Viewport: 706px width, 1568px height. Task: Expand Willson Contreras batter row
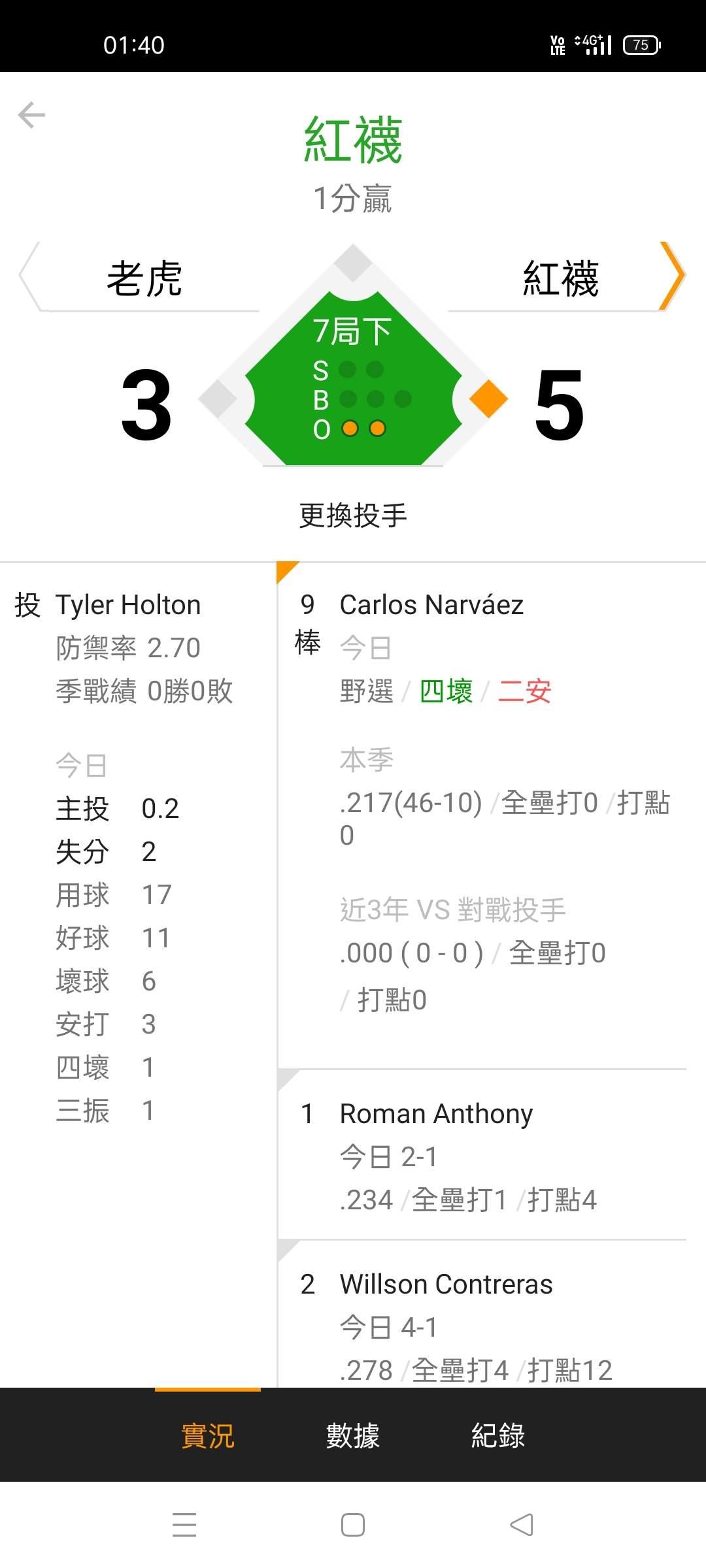[446, 1284]
